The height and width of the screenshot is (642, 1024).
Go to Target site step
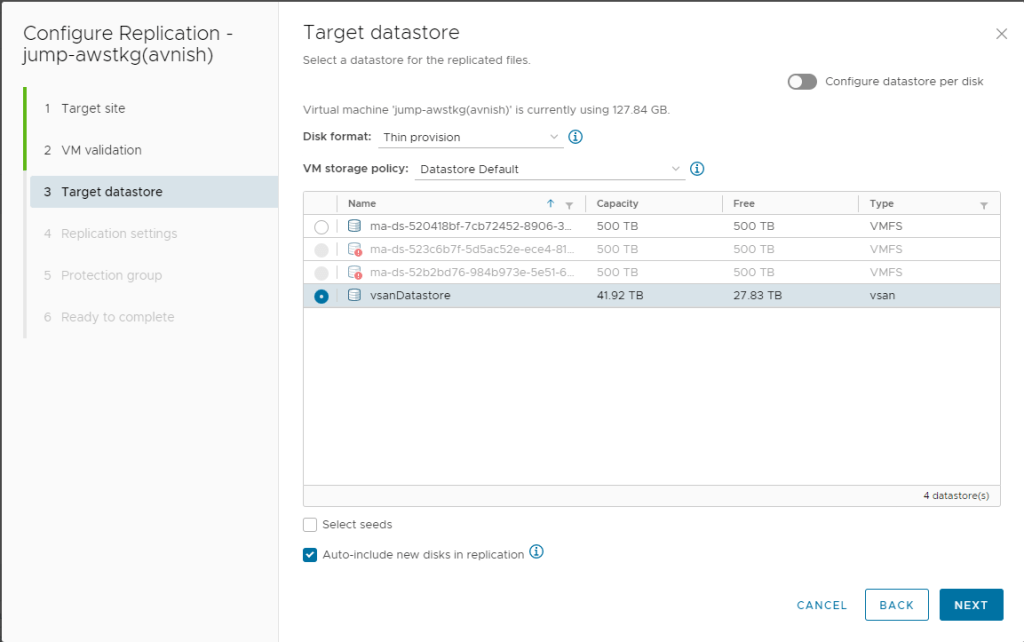pos(93,108)
